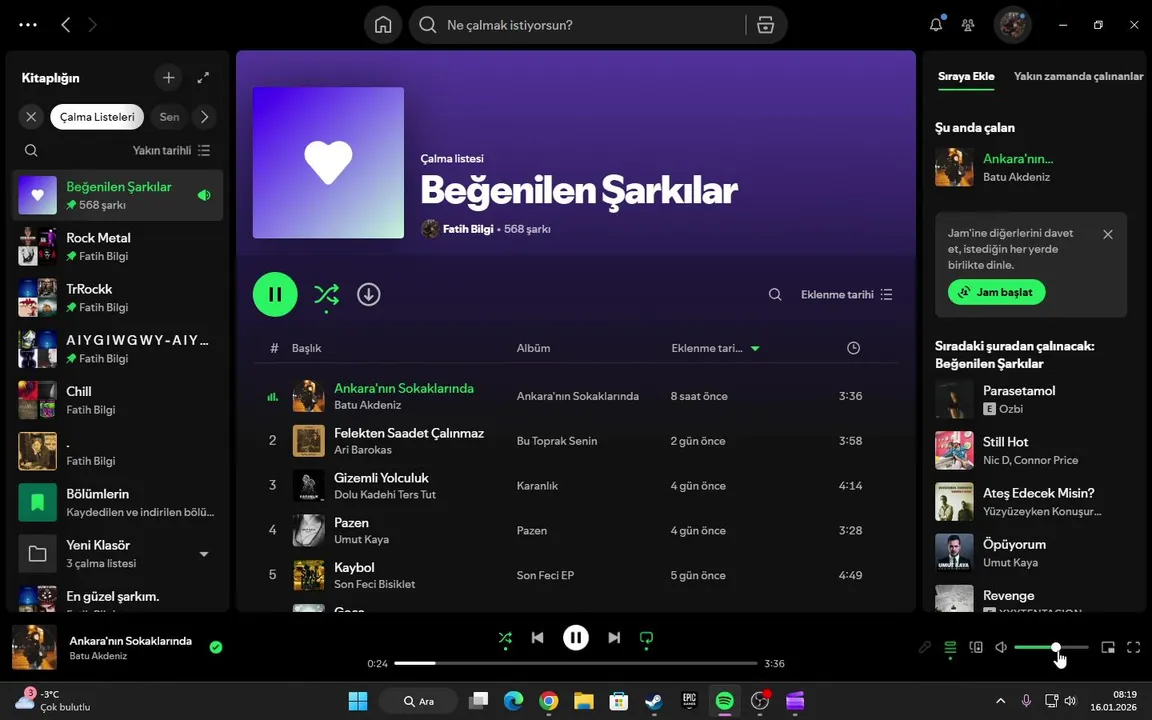Toggle the queue view icon
Viewport: 1152px width, 720px height.
(950, 647)
